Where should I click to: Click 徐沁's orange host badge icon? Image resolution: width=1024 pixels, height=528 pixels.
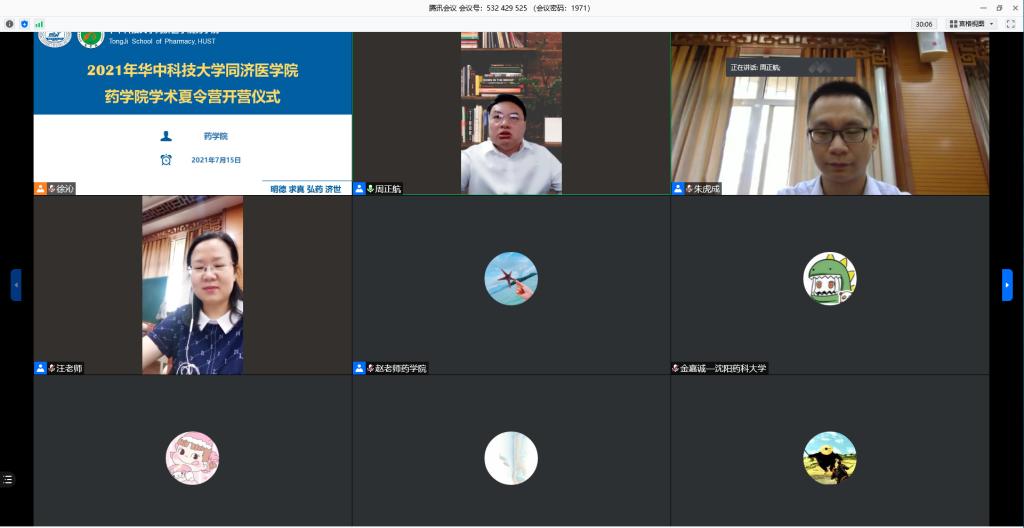[x=40, y=188]
